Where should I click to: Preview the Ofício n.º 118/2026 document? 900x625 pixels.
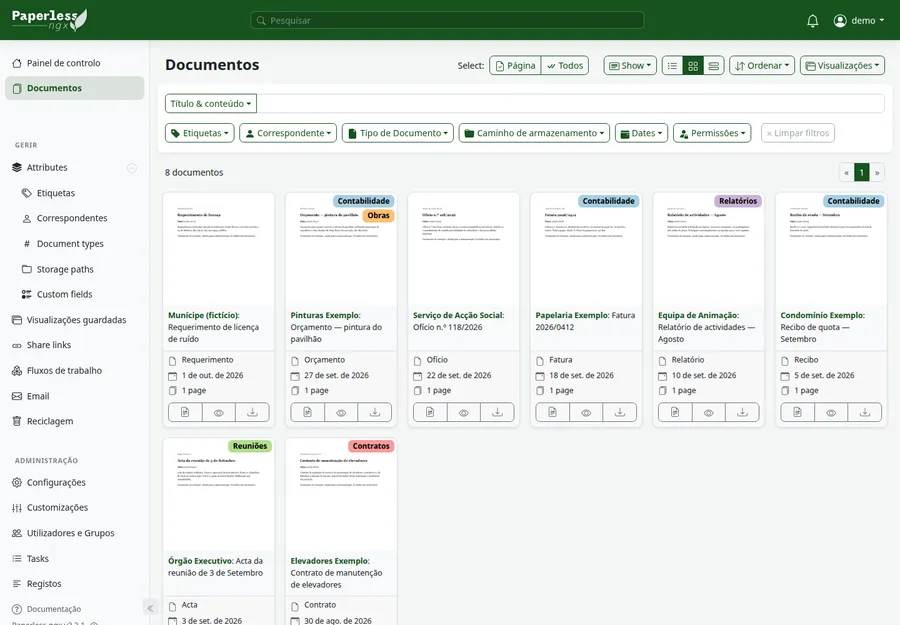click(463, 413)
